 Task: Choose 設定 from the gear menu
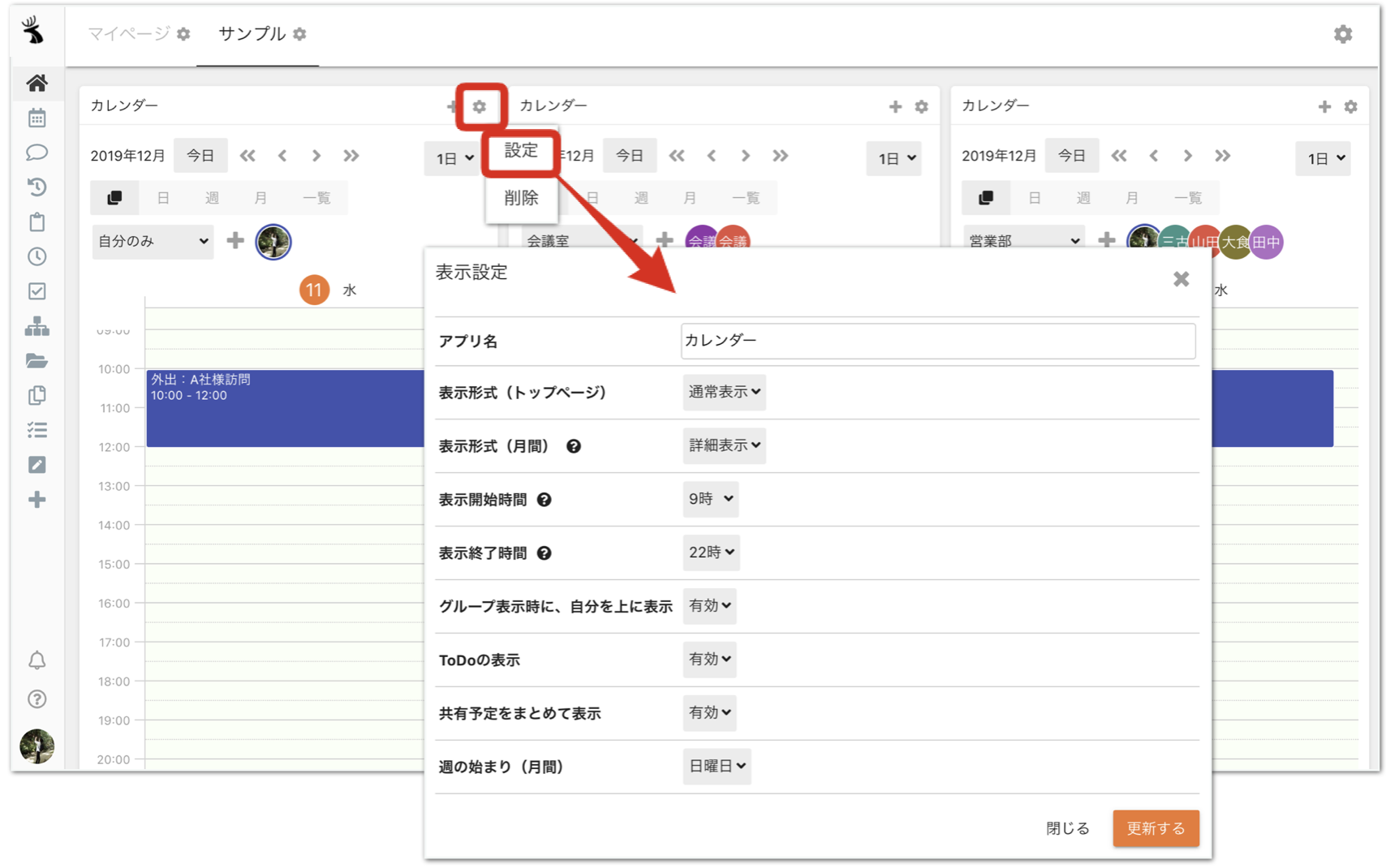tap(521, 151)
